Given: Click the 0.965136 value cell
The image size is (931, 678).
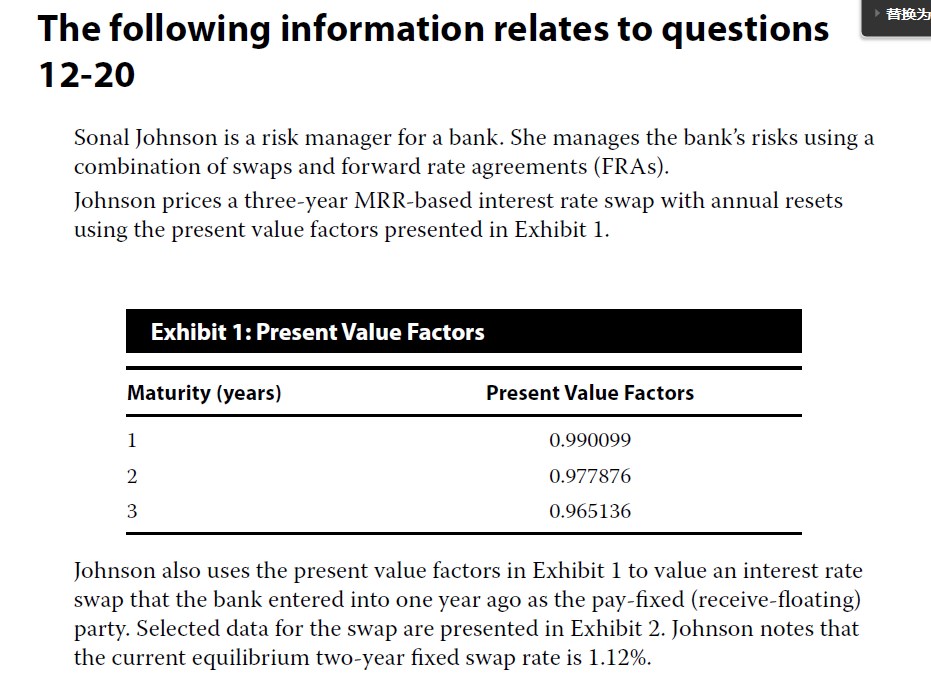Looking at the screenshot, I should 590,512.
